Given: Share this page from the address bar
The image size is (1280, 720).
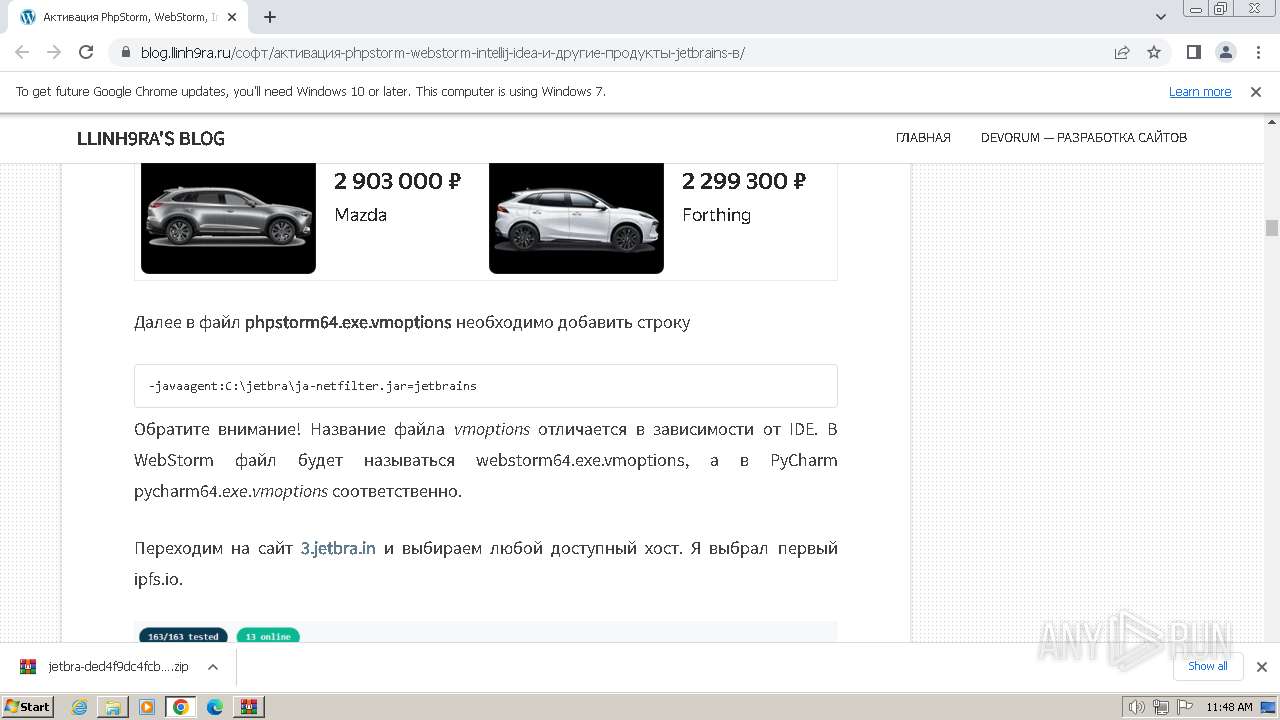Looking at the screenshot, I should (1122, 52).
